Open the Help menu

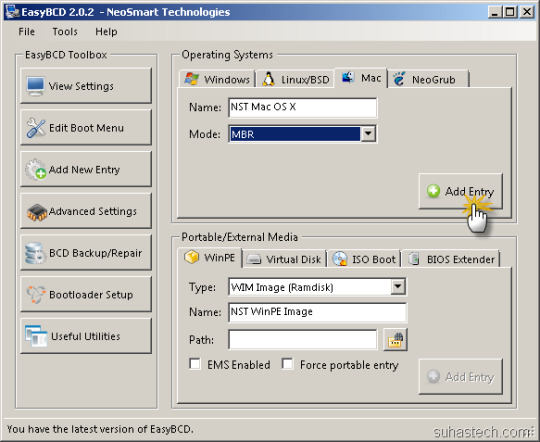(106, 32)
